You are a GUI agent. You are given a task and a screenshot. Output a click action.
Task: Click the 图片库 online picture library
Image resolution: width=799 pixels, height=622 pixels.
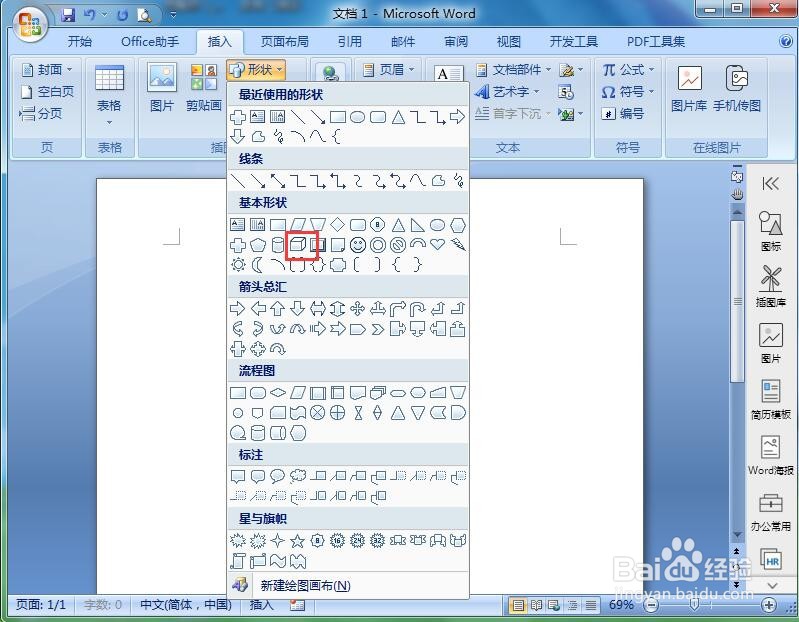coord(689,88)
